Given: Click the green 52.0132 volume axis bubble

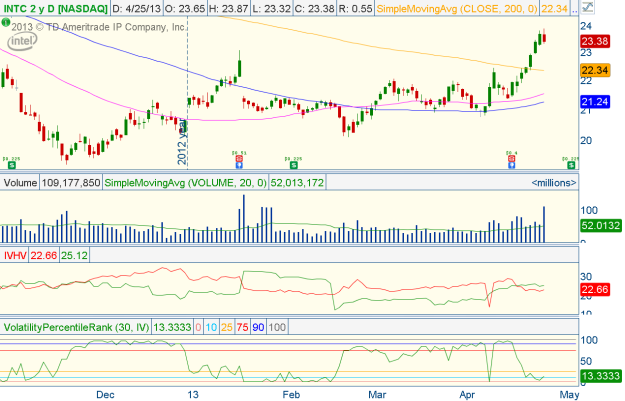Looking at the screenshot, I should 601,227.
